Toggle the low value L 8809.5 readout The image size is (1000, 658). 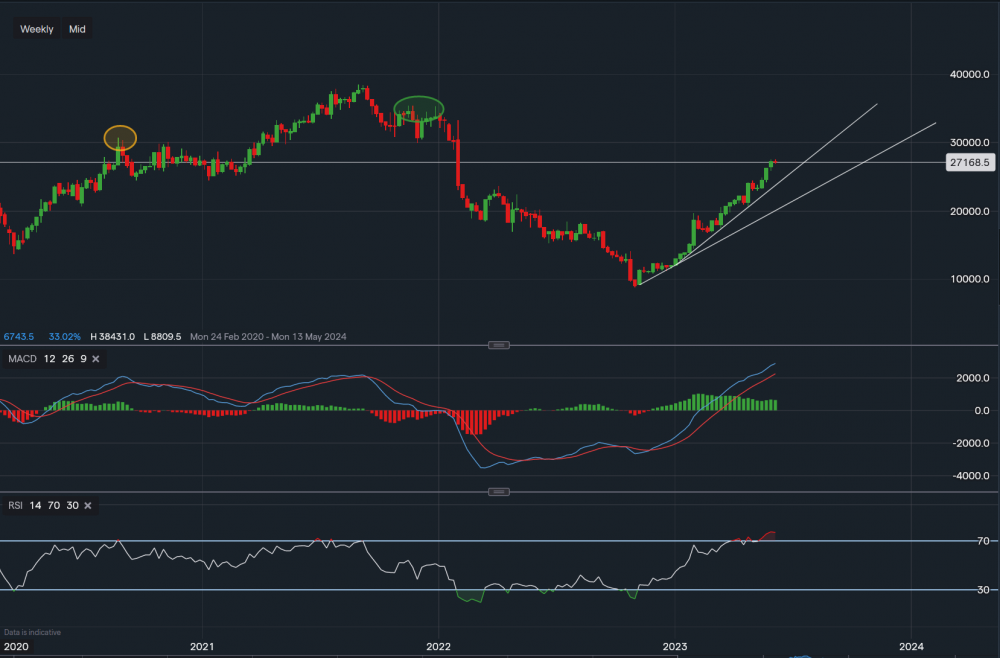[x=163, y=337]
